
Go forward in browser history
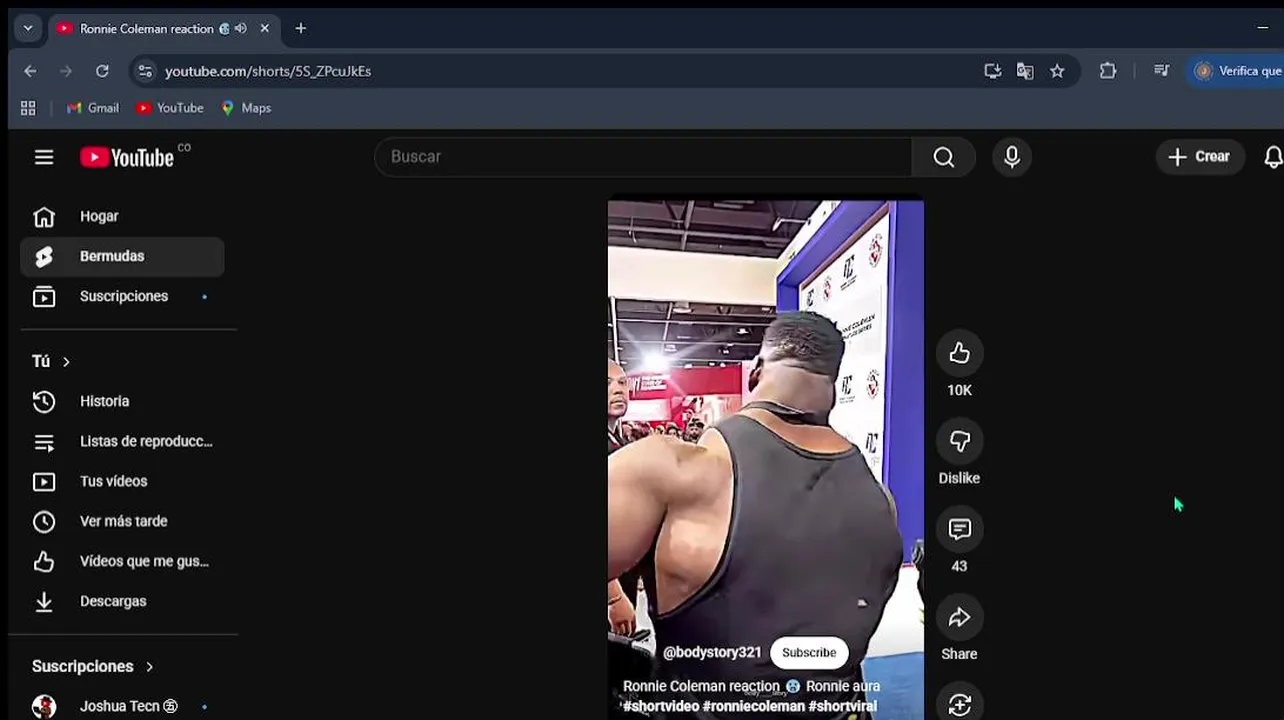pyautogui.click(x=66, y=71)
